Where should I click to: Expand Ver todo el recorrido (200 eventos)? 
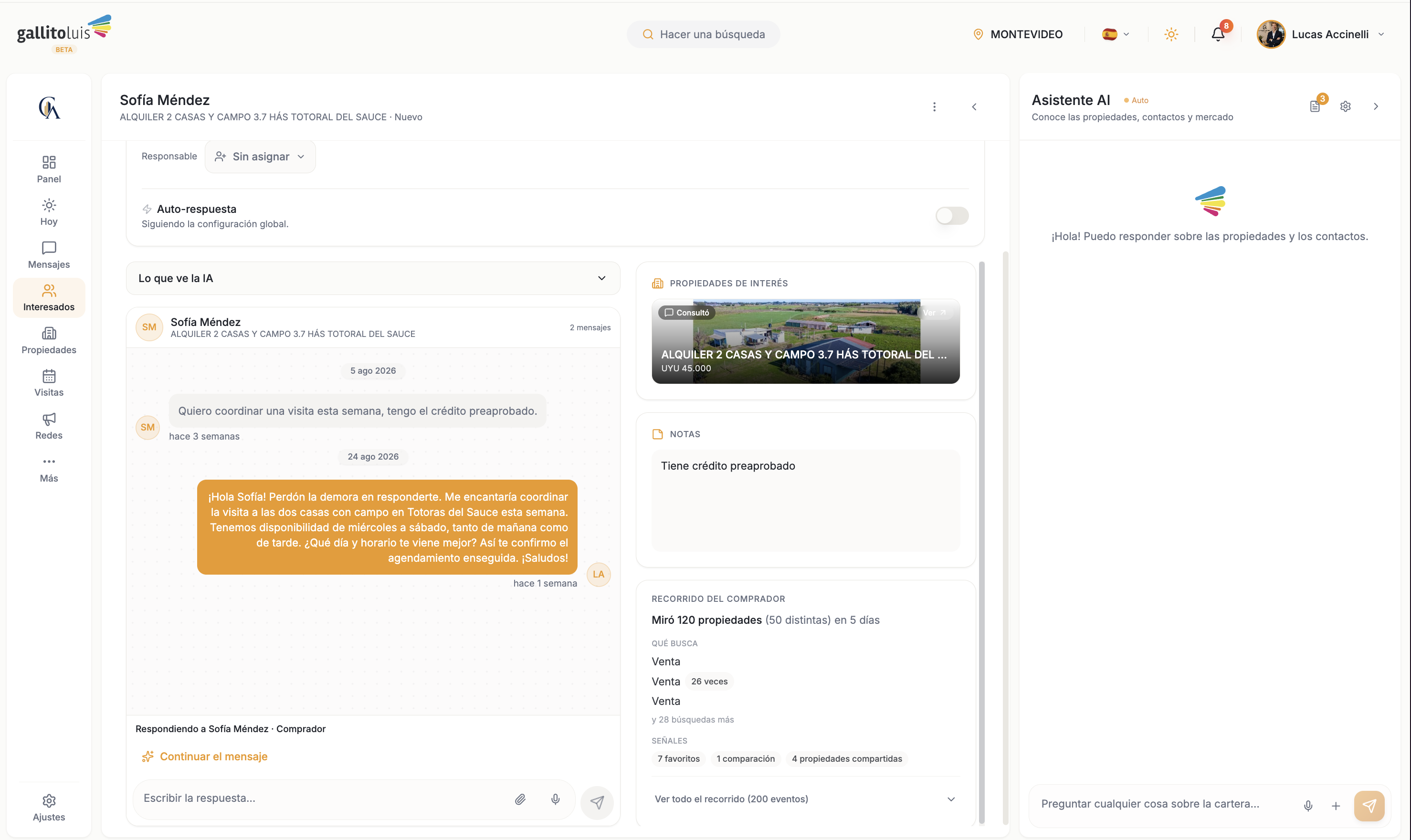tap(805, 798)
